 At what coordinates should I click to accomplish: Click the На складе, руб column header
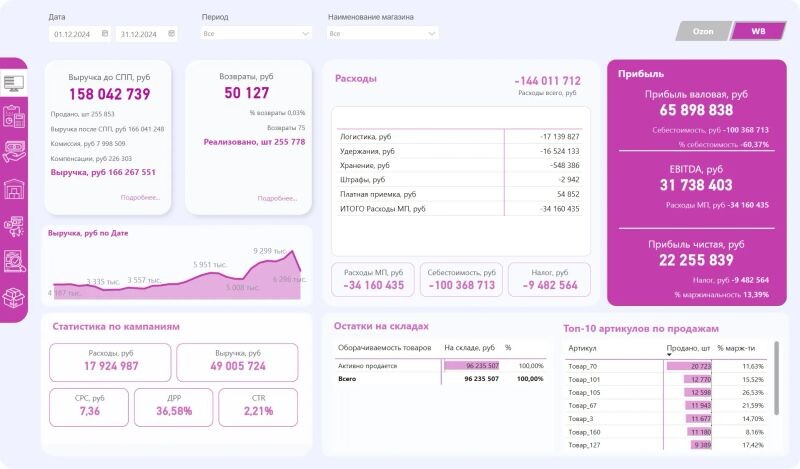[469, 348]
